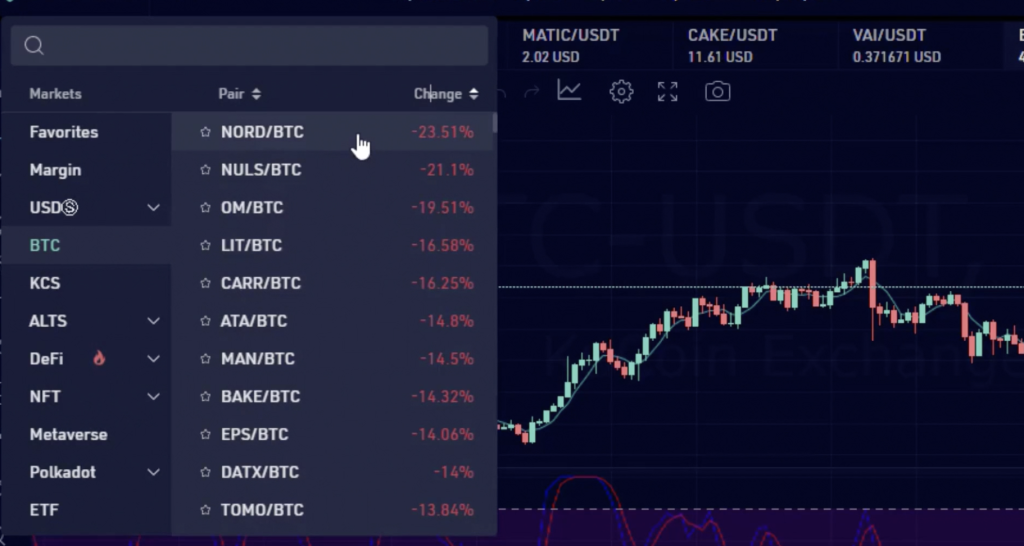Open chart settings gear icon
1024x546 pixels.
[621, 91]
